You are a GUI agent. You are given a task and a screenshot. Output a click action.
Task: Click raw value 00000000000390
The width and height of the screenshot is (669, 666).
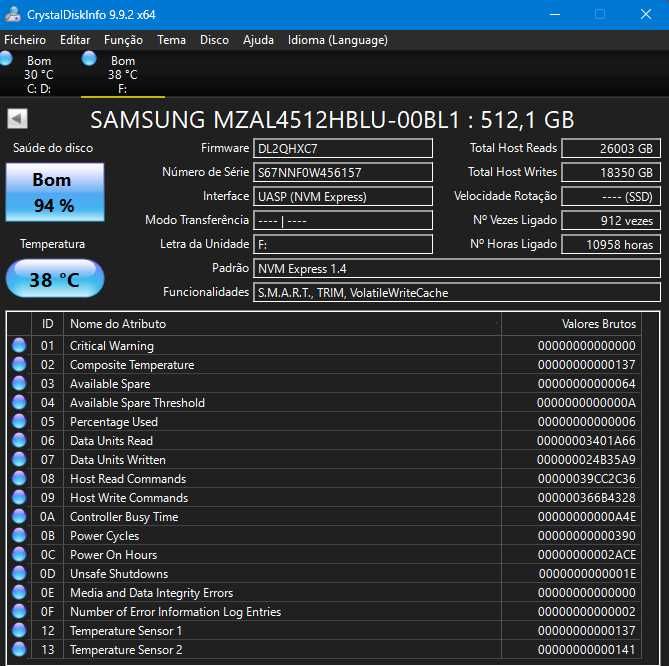point(586,536)
